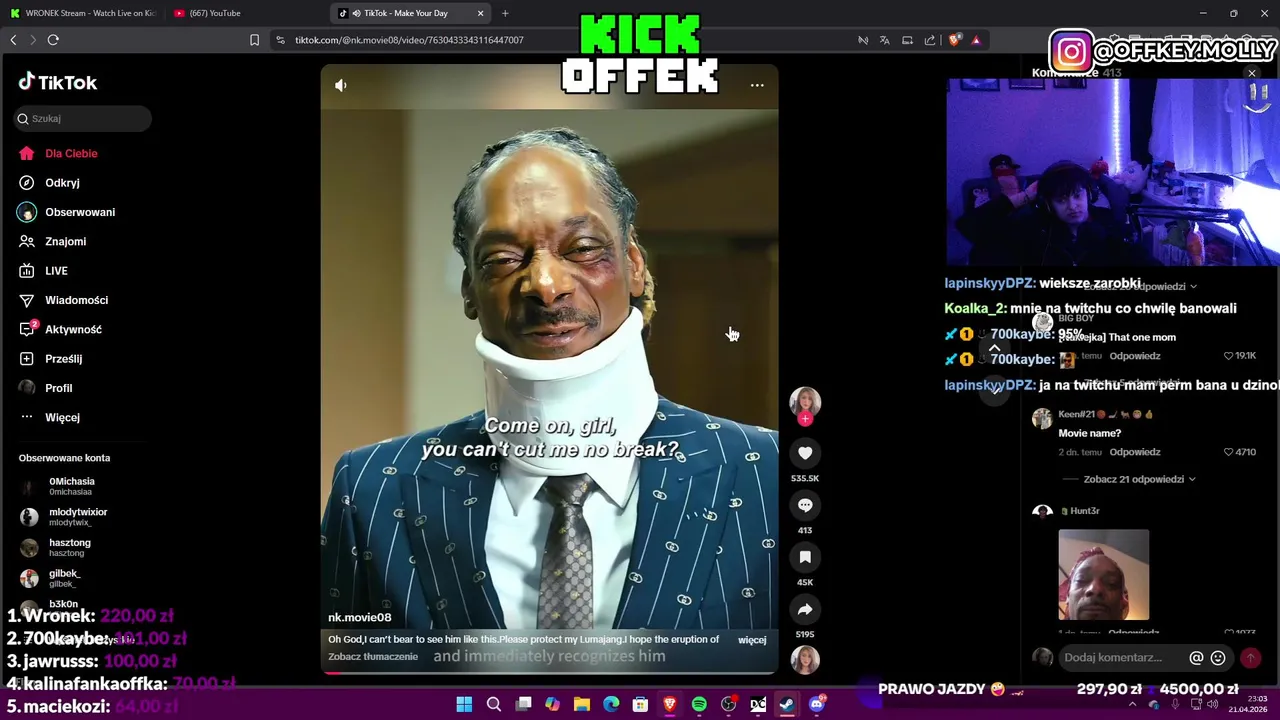The height and width of the screenshot is (720, 1280).
Task: Switch to the (667) YouTube tab
Action: pyautogui.click(x=215, y=13)
